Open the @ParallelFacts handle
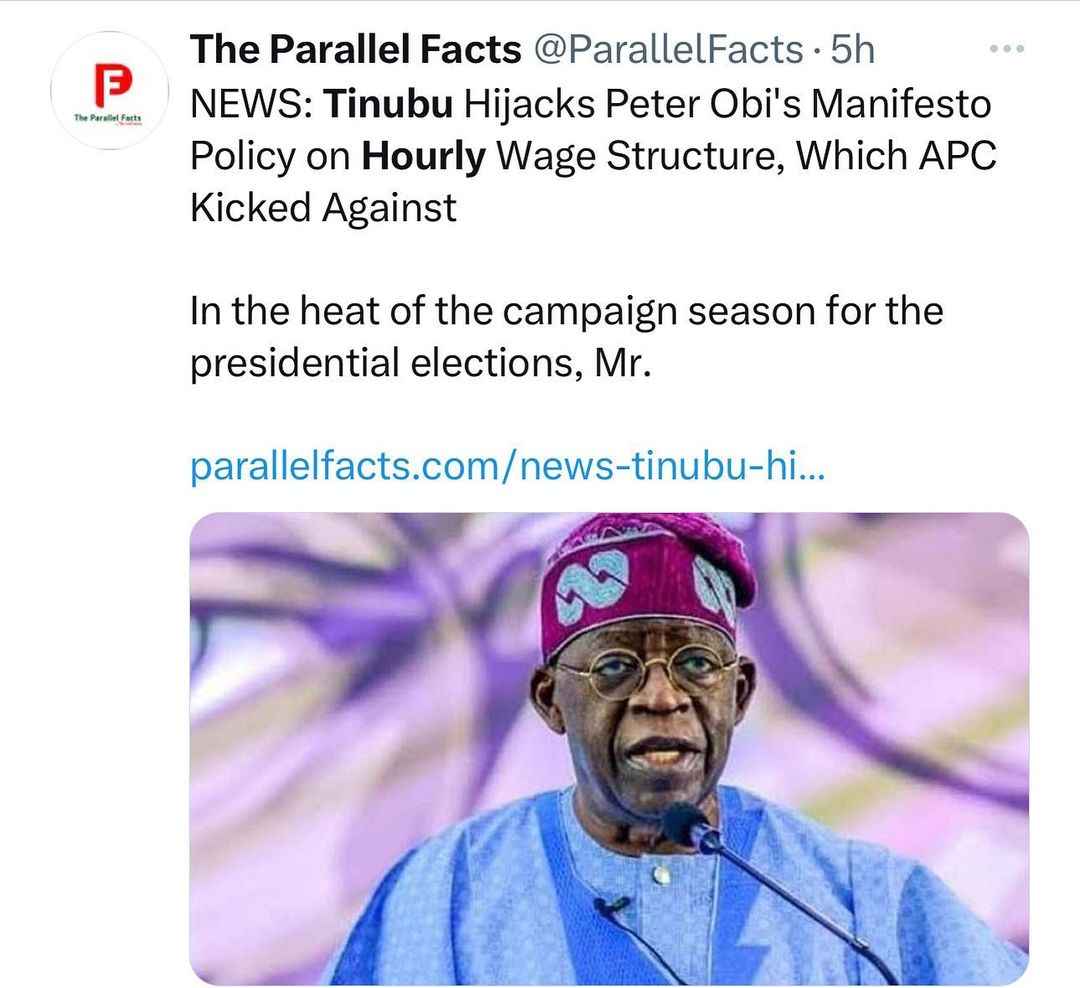Image resolution: width=1080 pixels, height=988 pixels. tap(668, 50)
